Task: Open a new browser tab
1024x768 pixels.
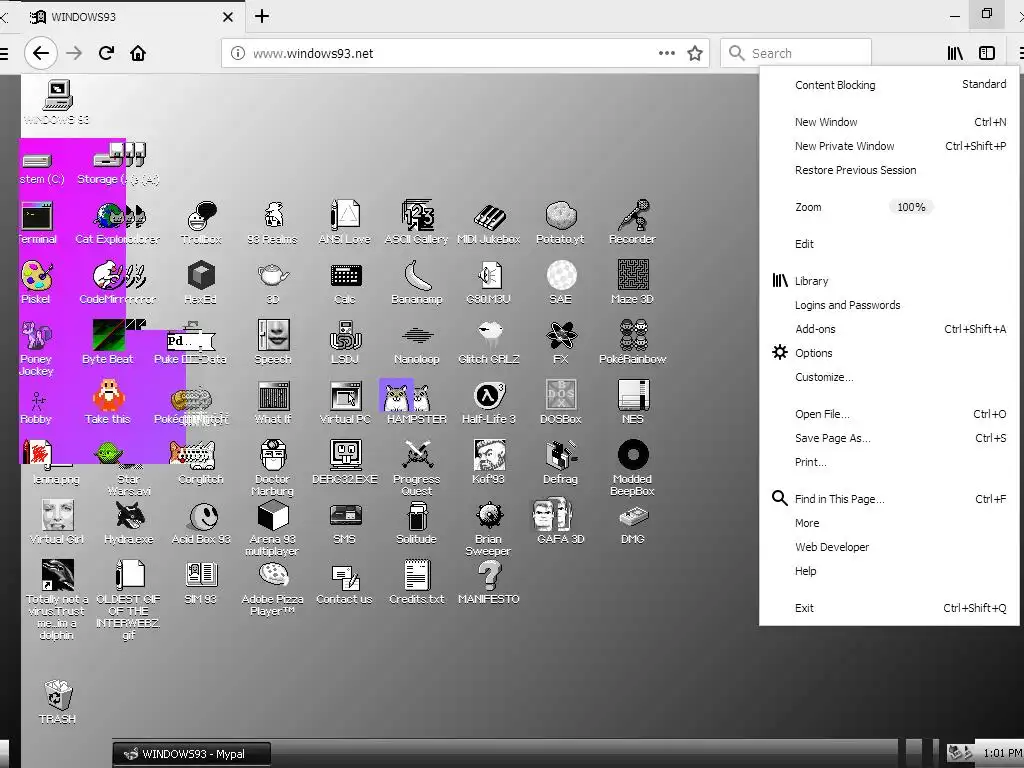Action: click(x=262, y=16)
